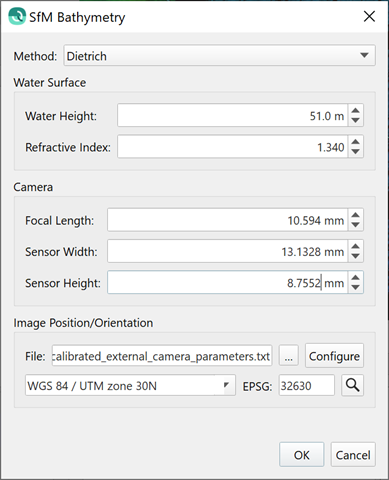This screenshot has width=389, height=480.
Task: Decrease Sensor Height with down arrow
Action: click(x=356, y=287)
